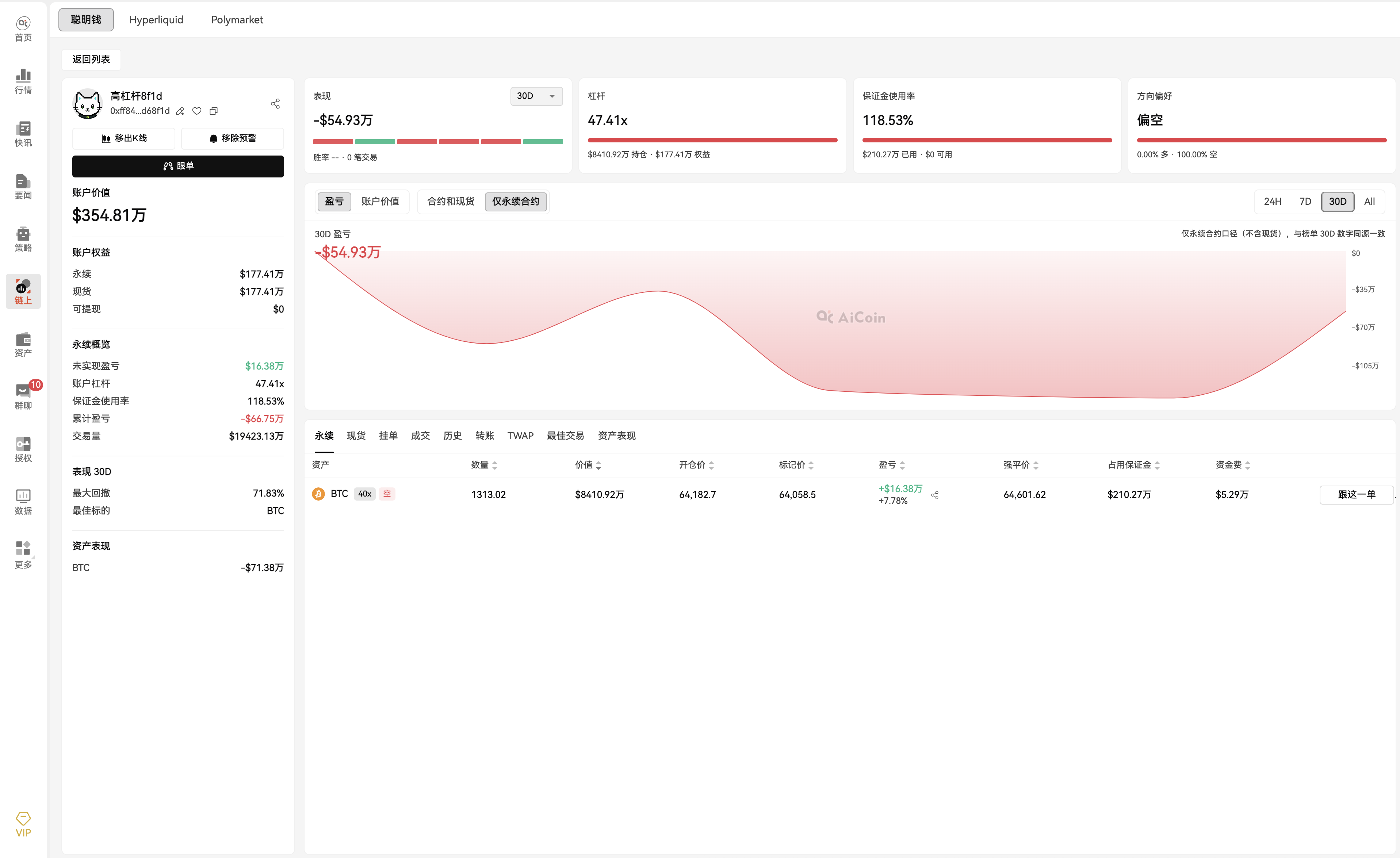
Task: Set chart range to 24H
Action: point(1273,201)
